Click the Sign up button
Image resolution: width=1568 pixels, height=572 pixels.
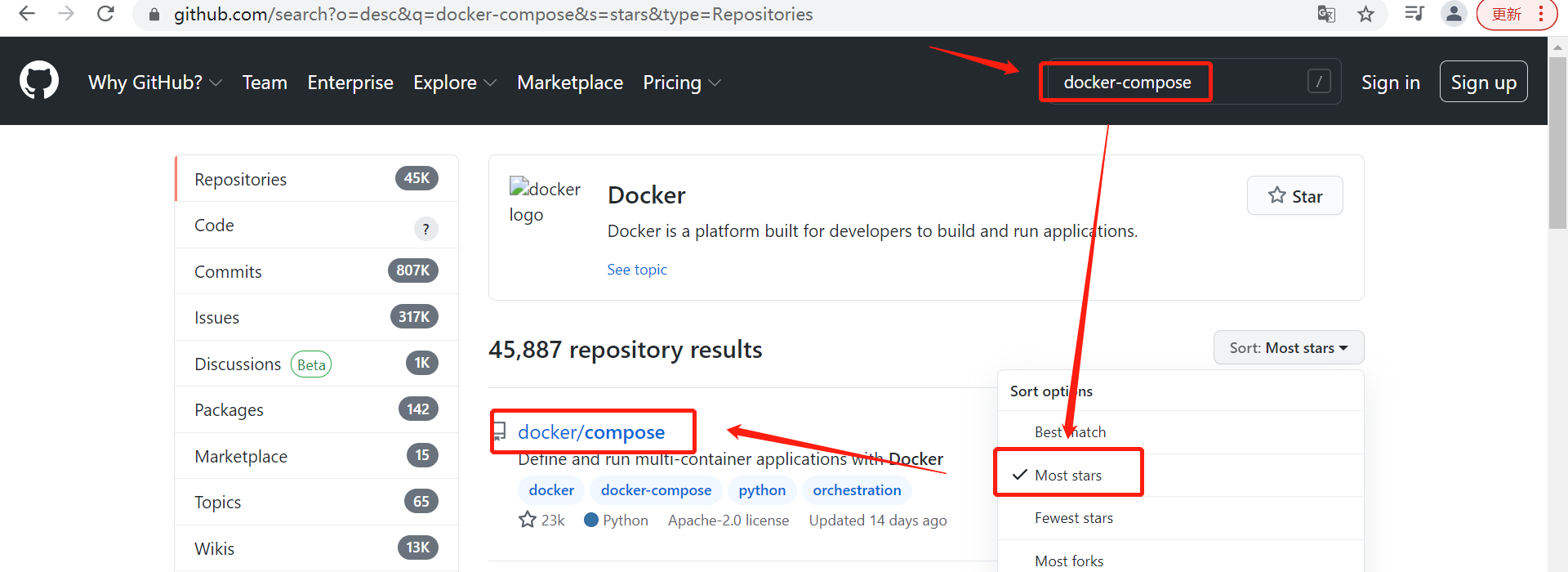click(x=1483, y=82)
